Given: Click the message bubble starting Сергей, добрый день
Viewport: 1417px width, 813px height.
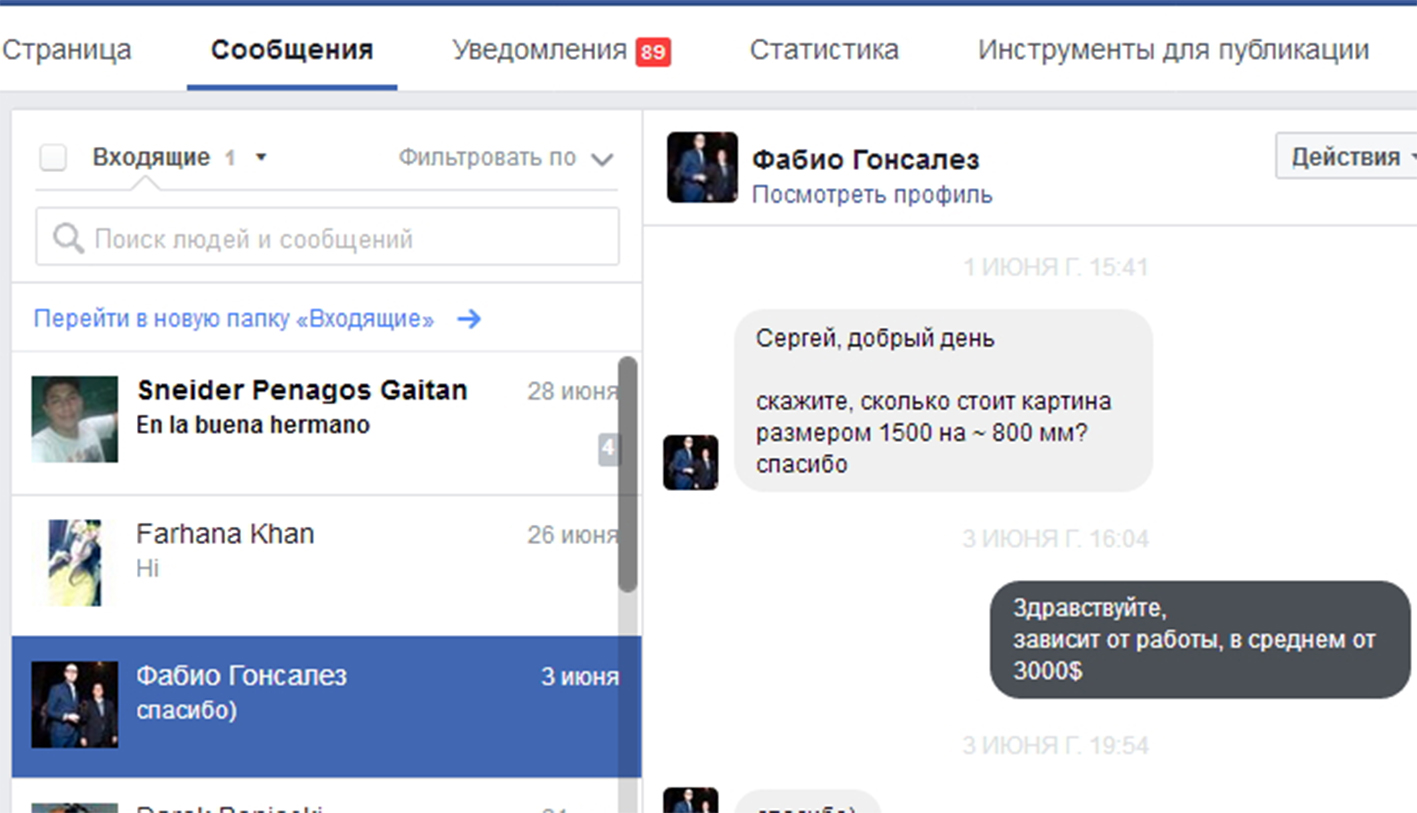Looking at the screenshot, I should click(x=943, y=401).
